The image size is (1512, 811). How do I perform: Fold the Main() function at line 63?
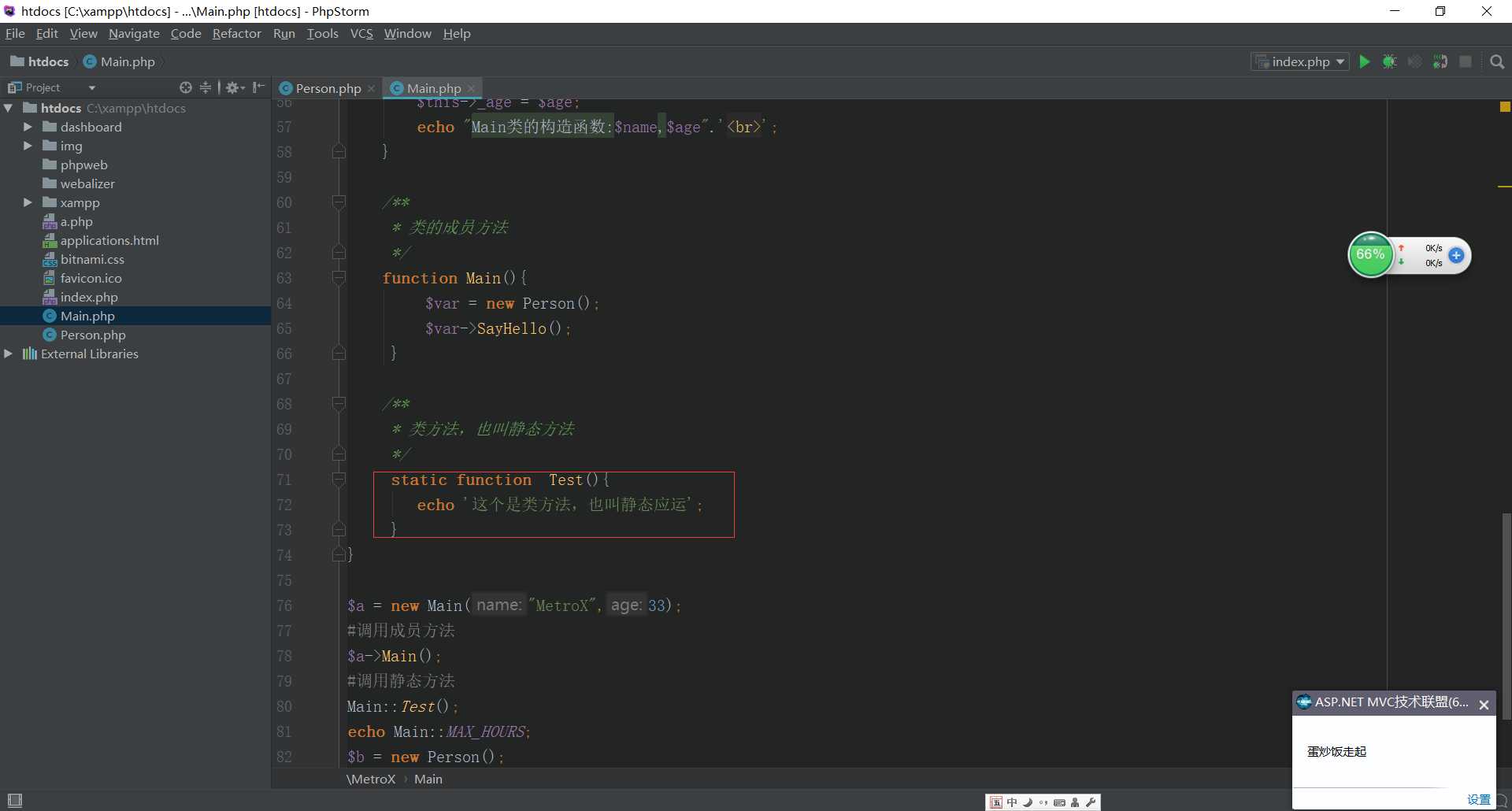[339, 278]
